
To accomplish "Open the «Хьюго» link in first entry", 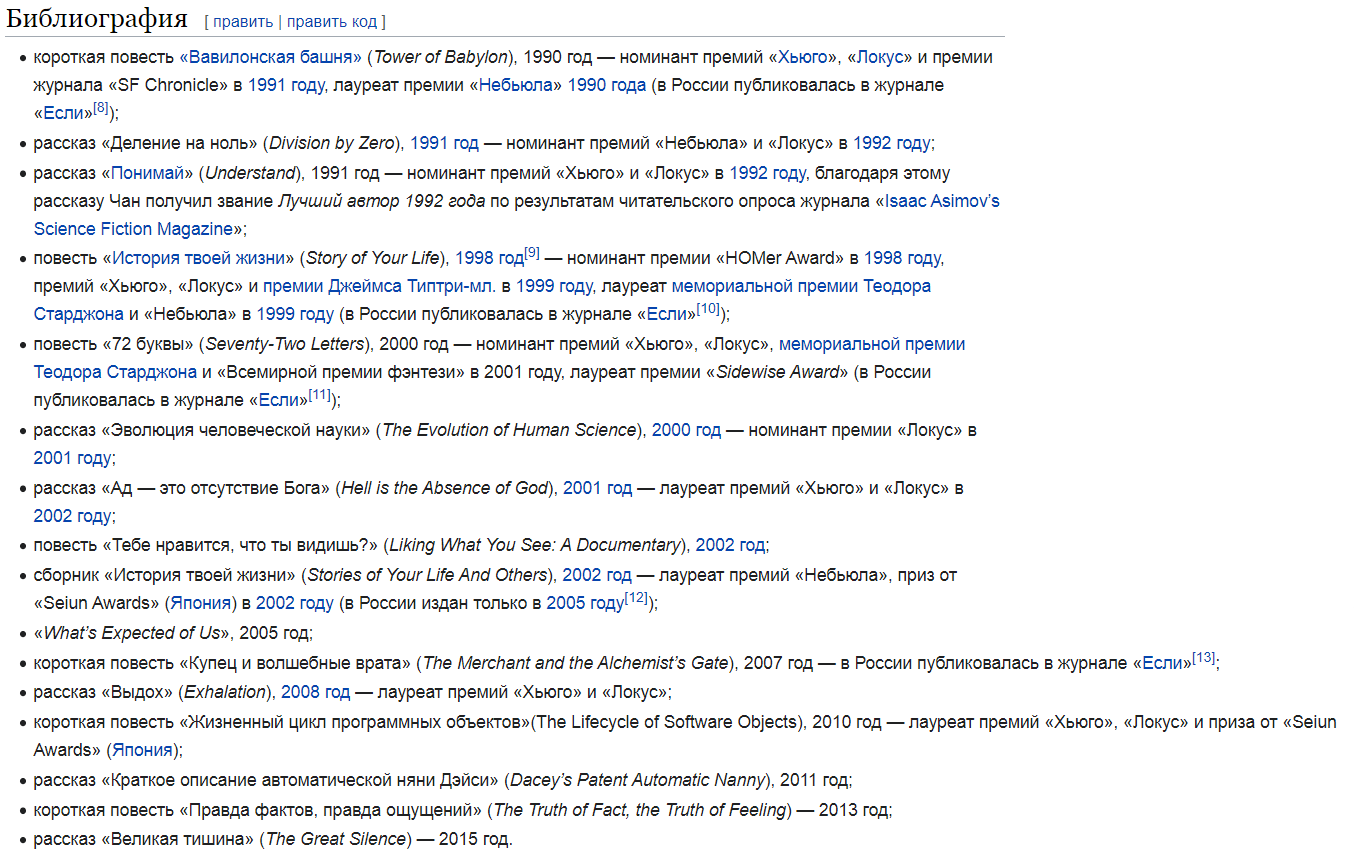I will (x=803, y=57).
